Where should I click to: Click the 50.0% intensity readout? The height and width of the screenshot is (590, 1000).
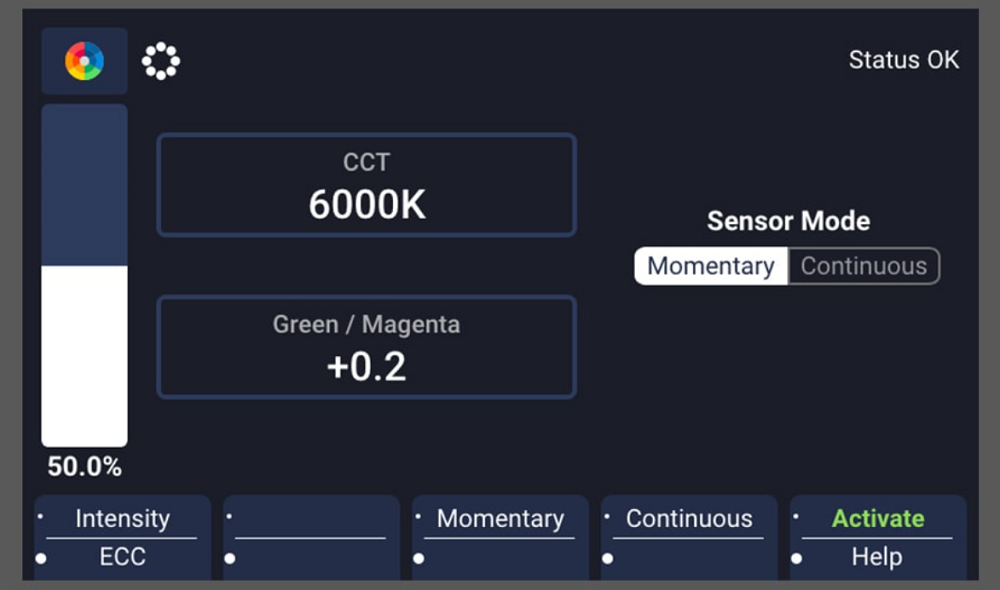point(84,467)
